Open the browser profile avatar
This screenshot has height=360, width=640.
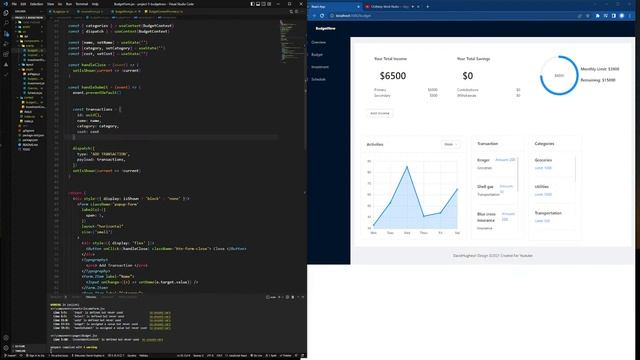(x=622, y=16)
